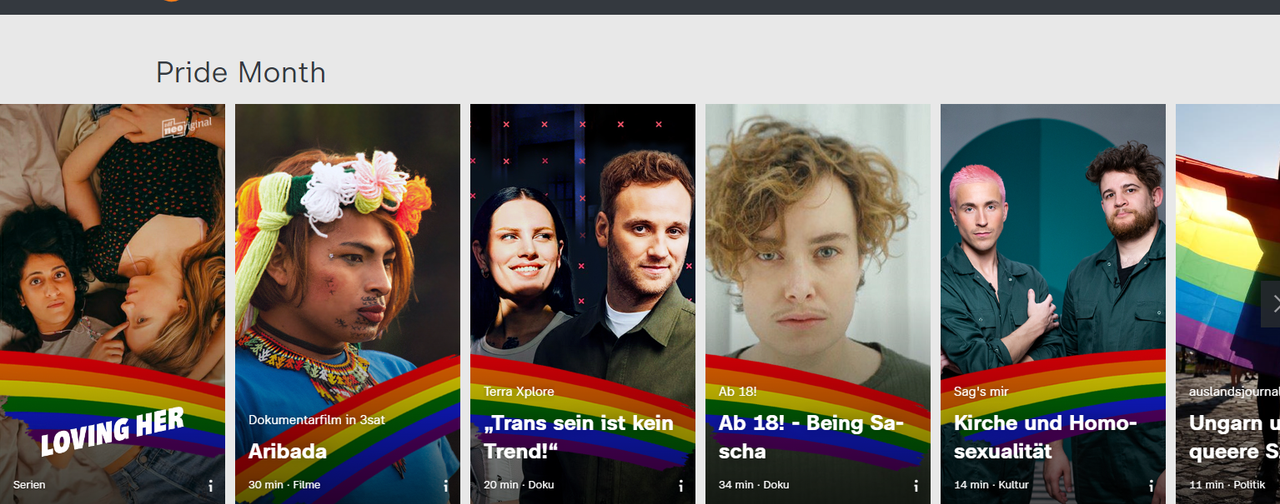
Task: Show info for Ab 18! Being Sascha
Action: coord(916,485)
